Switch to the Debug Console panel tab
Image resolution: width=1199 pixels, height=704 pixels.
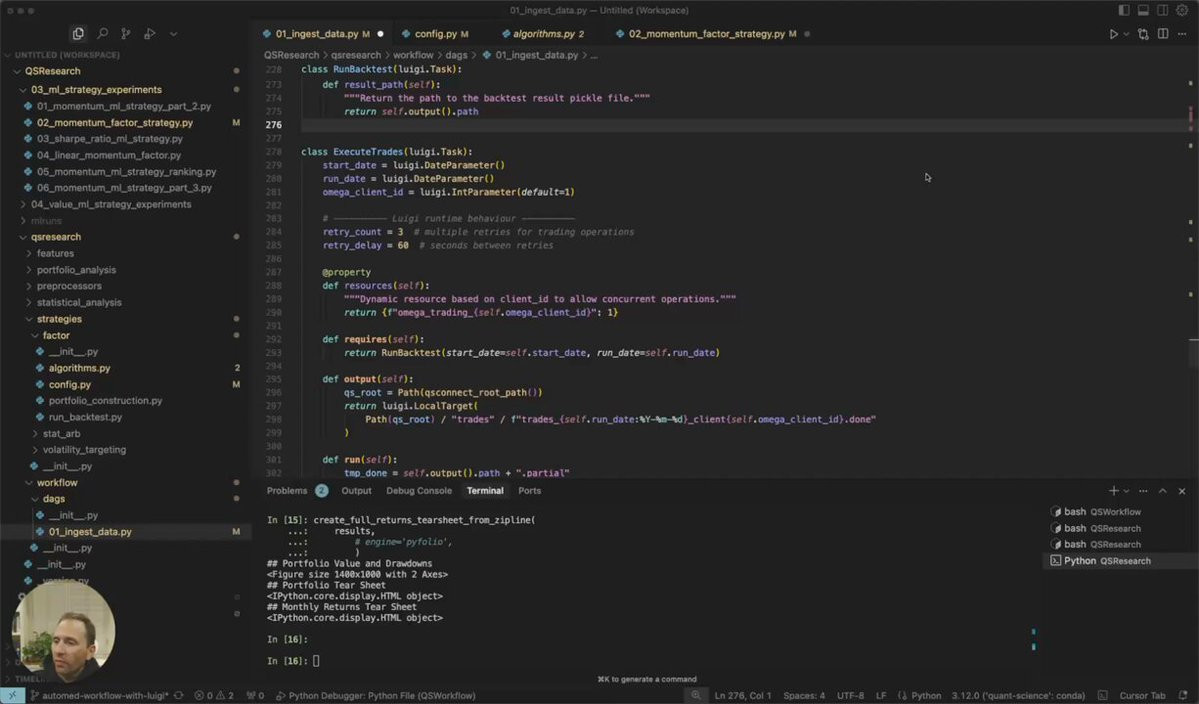point(419,491)
